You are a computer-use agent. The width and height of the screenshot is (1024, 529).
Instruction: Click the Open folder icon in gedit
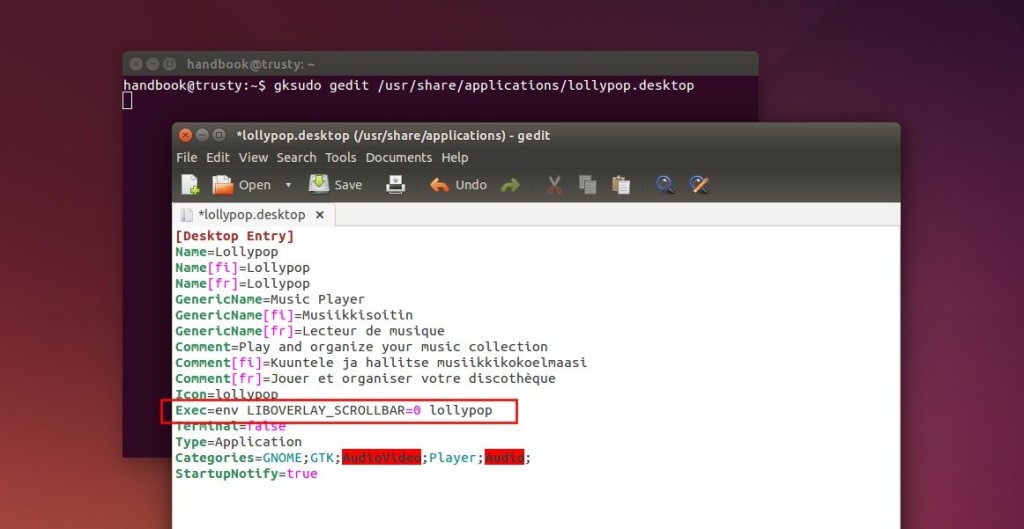click(x=223, y=185)
